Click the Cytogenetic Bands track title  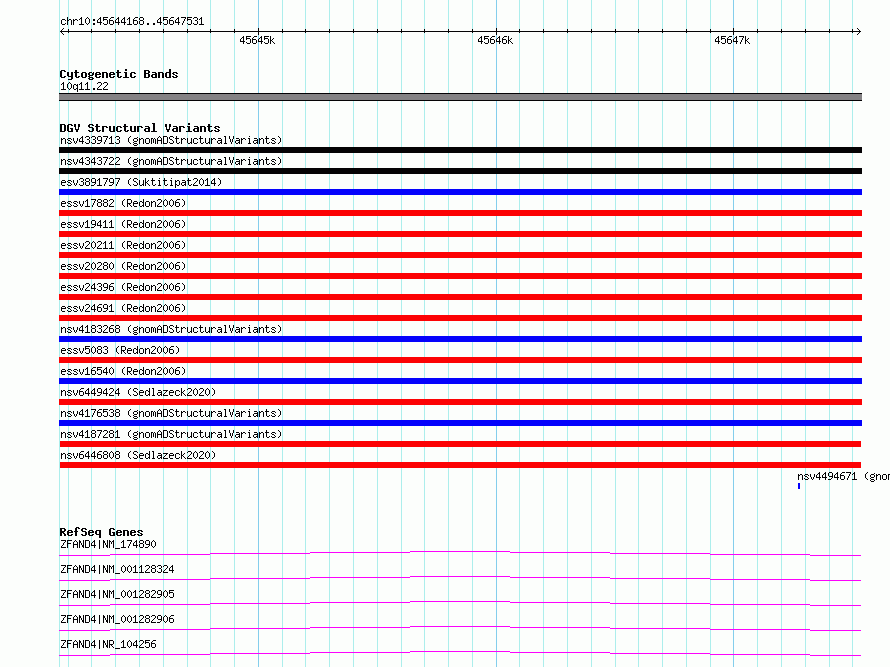pyautogui.click(x=119, y=74)
